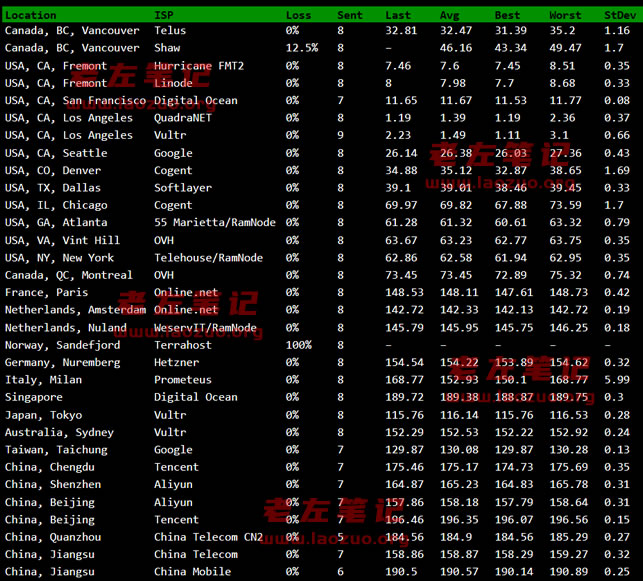The width and height of the screenshot is (643, 581).
Task: Select the Loss column header
Action: pos(298,15)
